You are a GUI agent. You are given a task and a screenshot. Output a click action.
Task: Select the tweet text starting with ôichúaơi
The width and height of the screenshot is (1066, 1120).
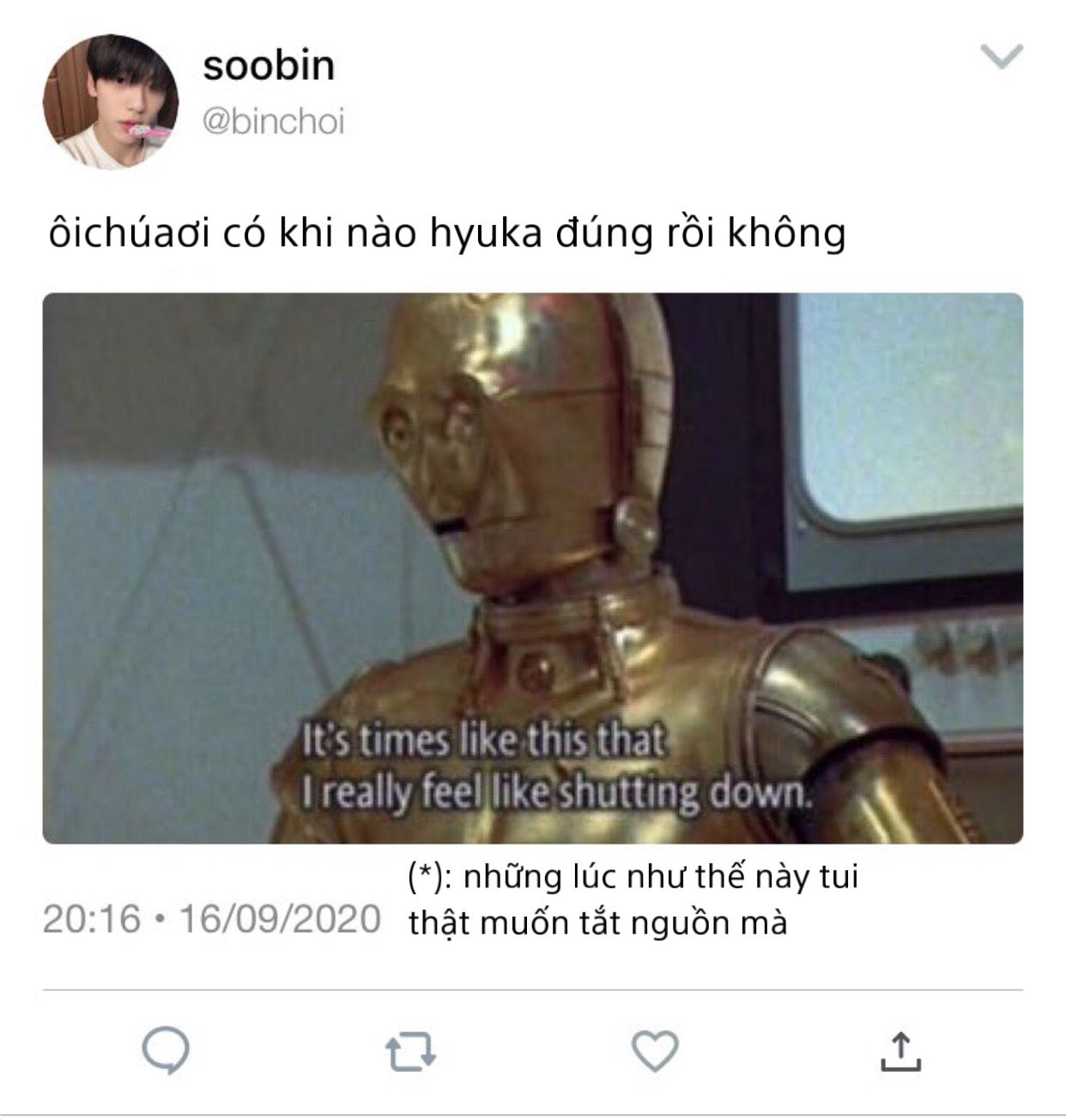pyautogui.click(x=447, y=233)
